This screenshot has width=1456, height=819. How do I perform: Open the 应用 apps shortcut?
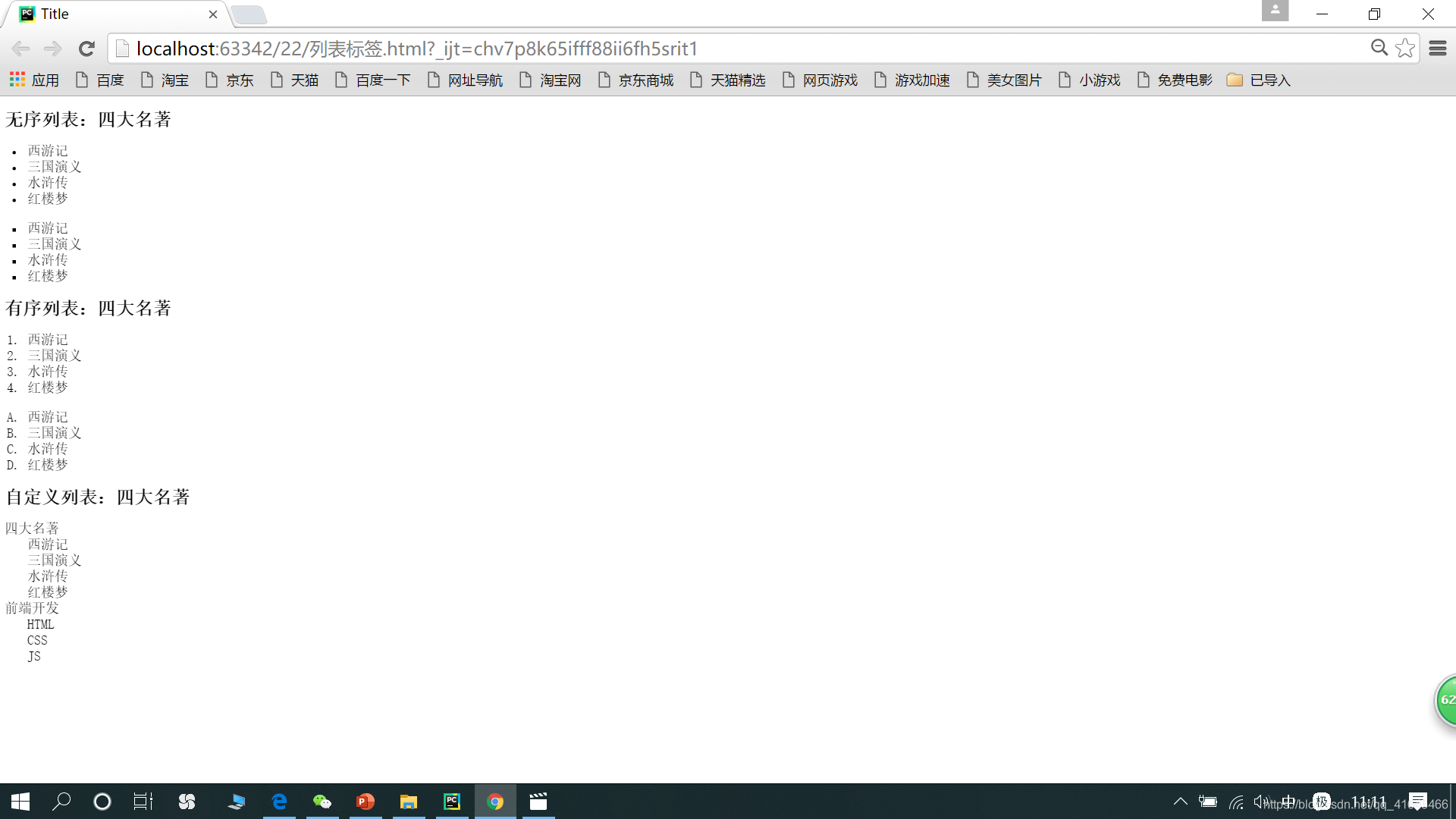pos(34,80)
